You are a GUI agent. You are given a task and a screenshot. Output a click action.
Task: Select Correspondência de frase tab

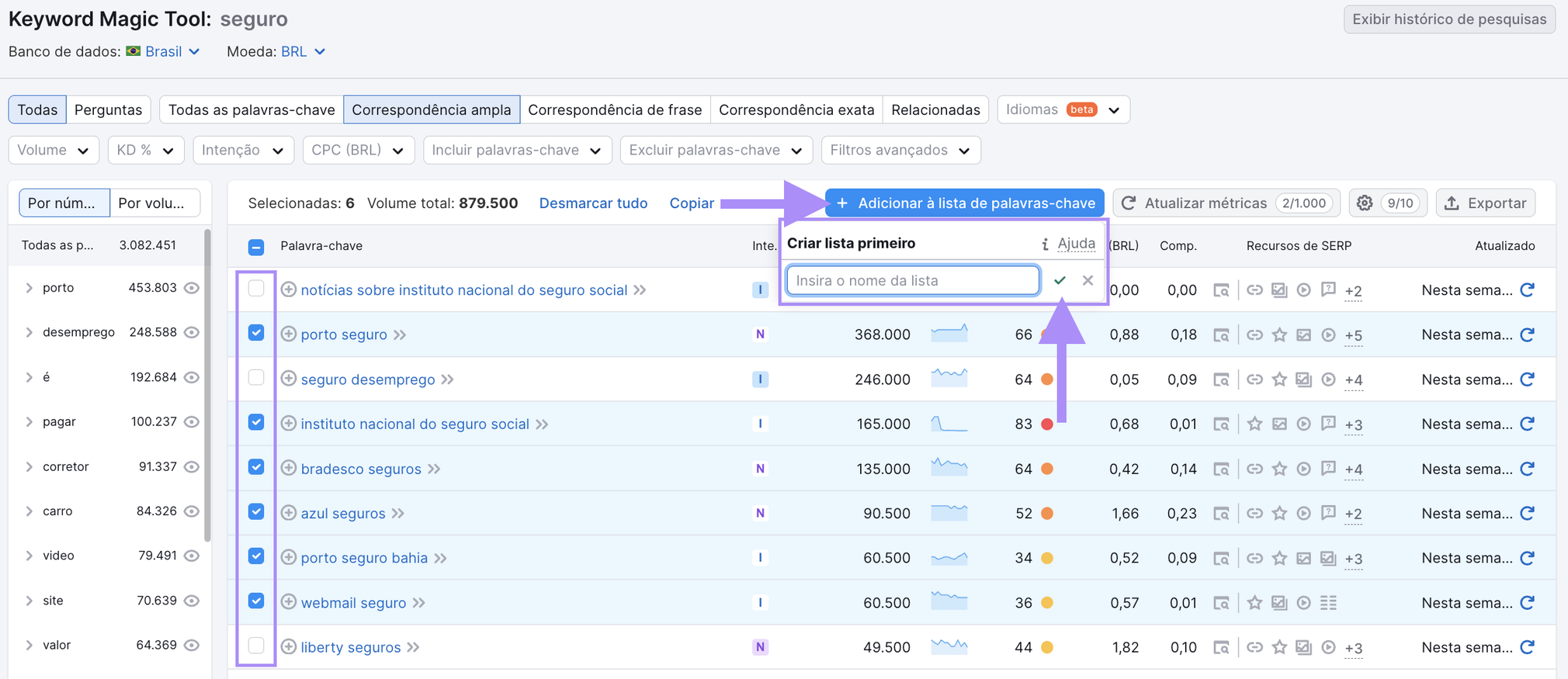[x=615, y=109]
